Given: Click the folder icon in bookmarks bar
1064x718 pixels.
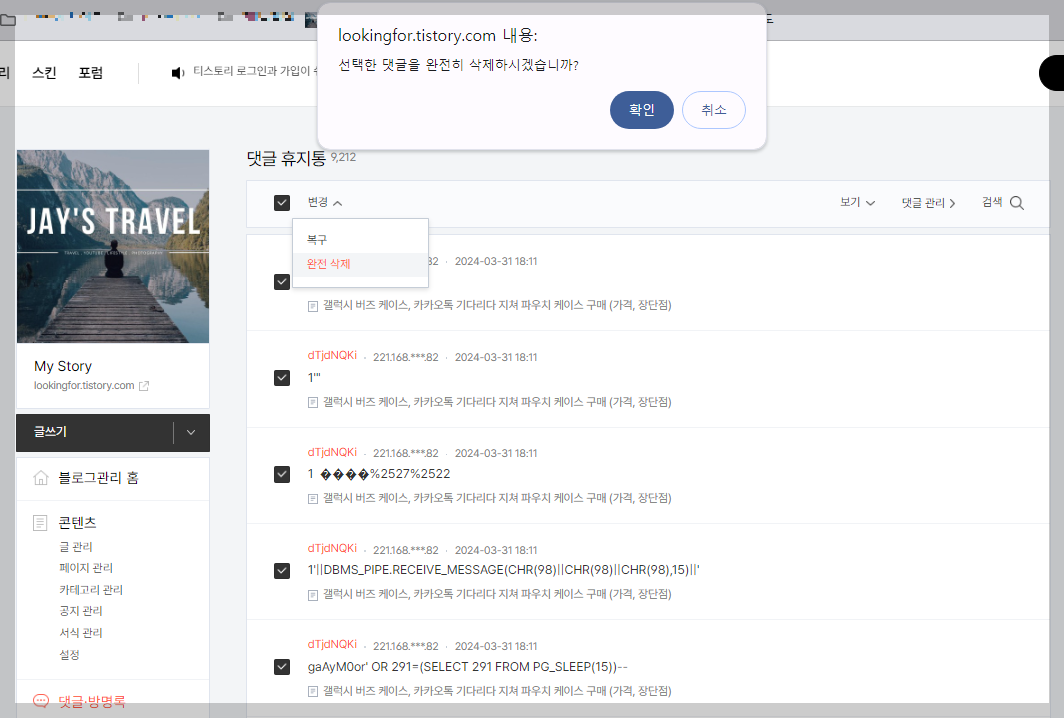Looking at the screenshot, I should point(7,20).
